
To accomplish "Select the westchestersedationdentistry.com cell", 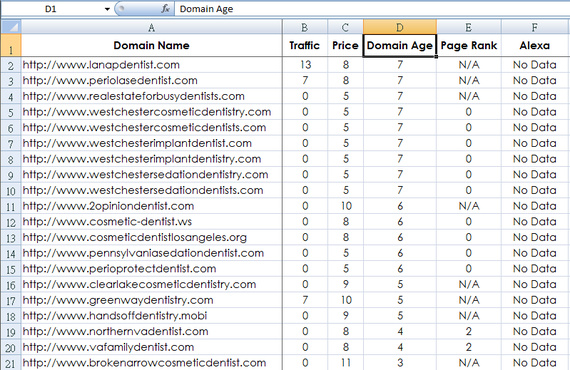I will (152, 174).
